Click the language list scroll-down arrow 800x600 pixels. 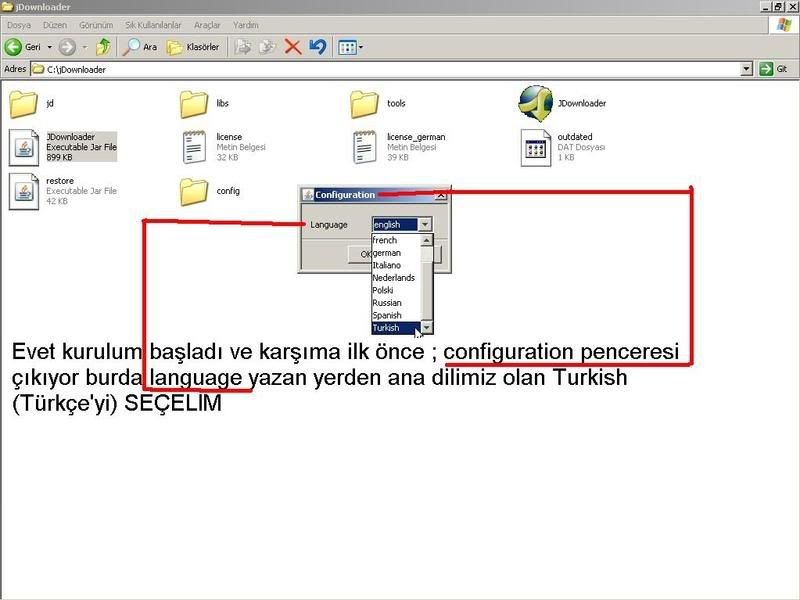pyautogui.click(x=427, y=328)
